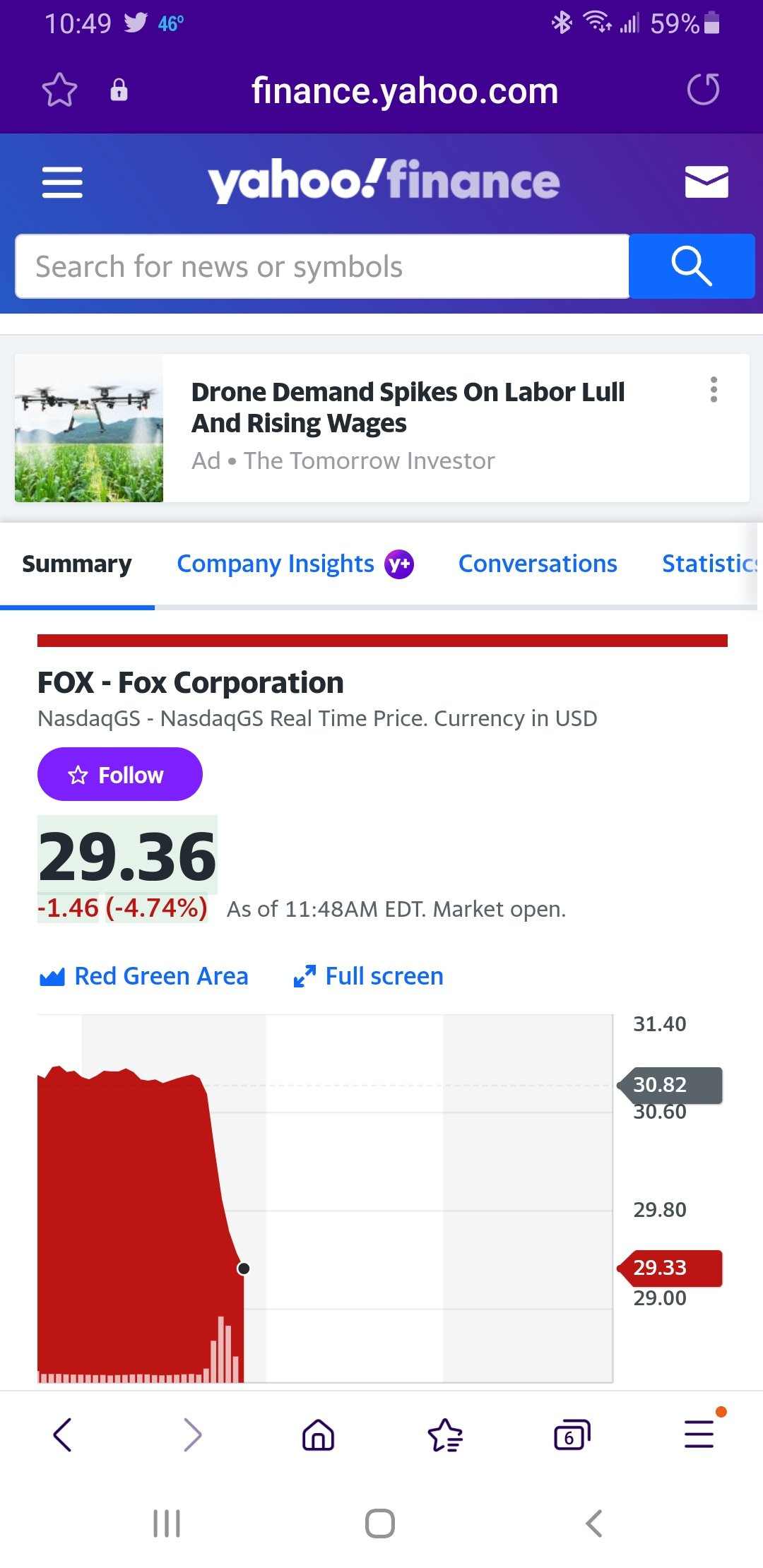Open Red Green Area chart type selector
The image size is (763, 1568).
coord(144,976)
